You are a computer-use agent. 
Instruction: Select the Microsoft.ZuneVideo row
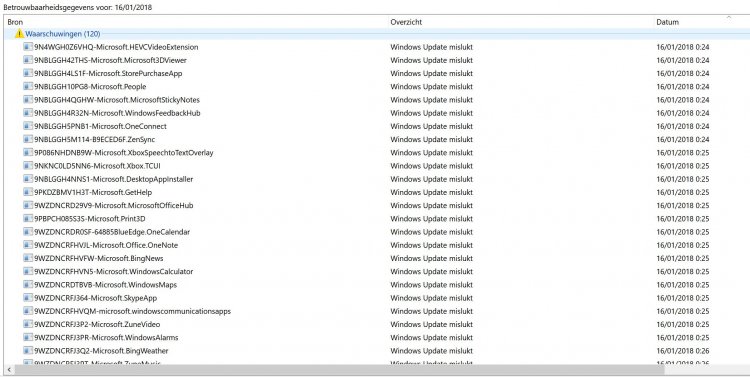(375, 324)
